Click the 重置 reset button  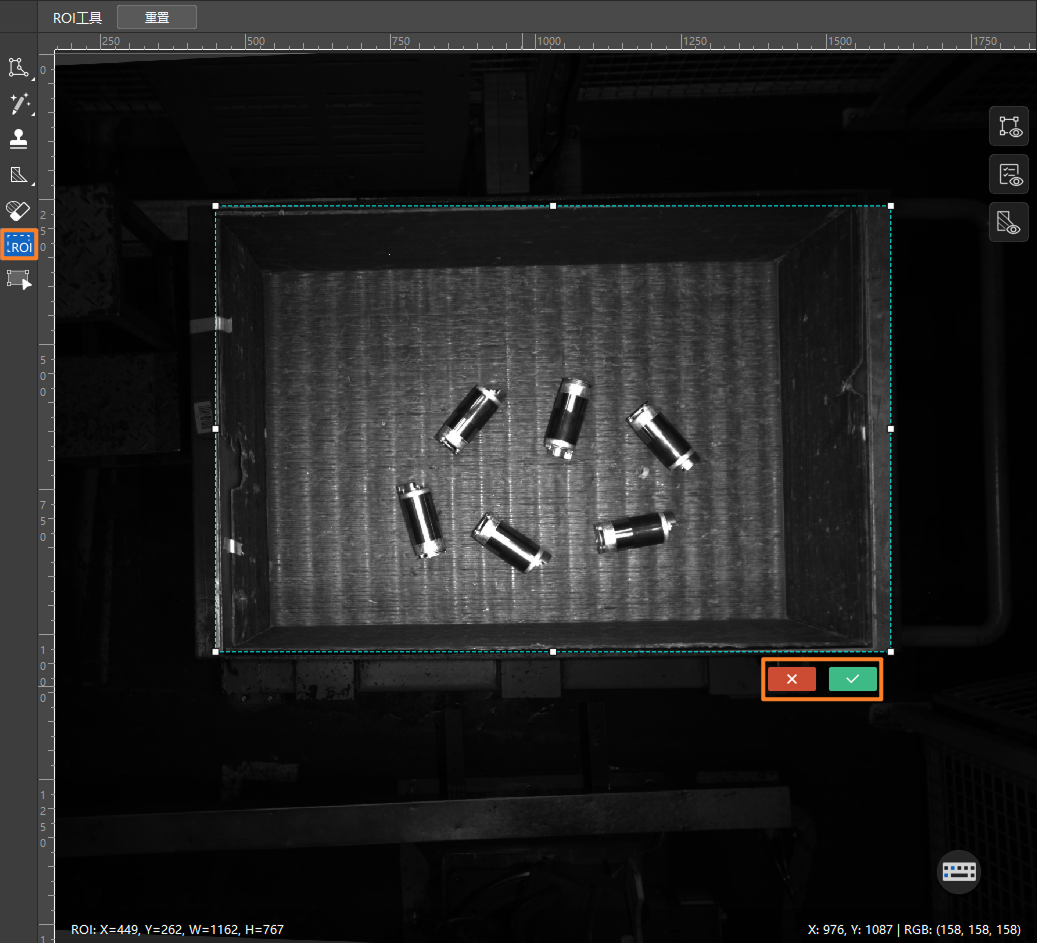157,18
